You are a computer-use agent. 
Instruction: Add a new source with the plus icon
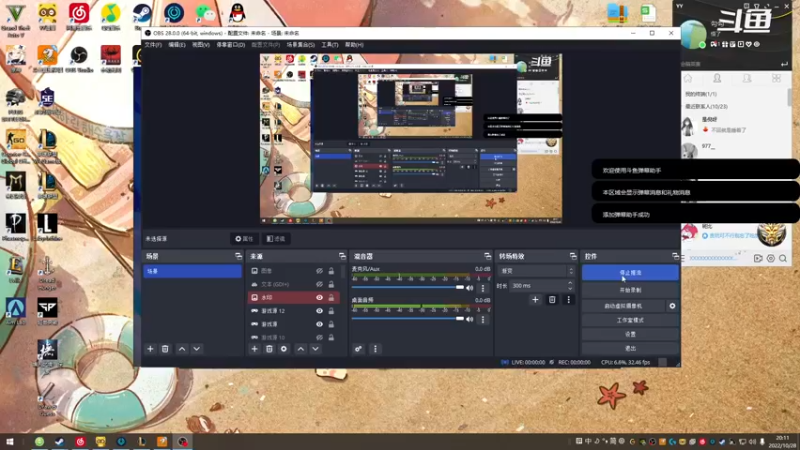(x=254, y=349)
